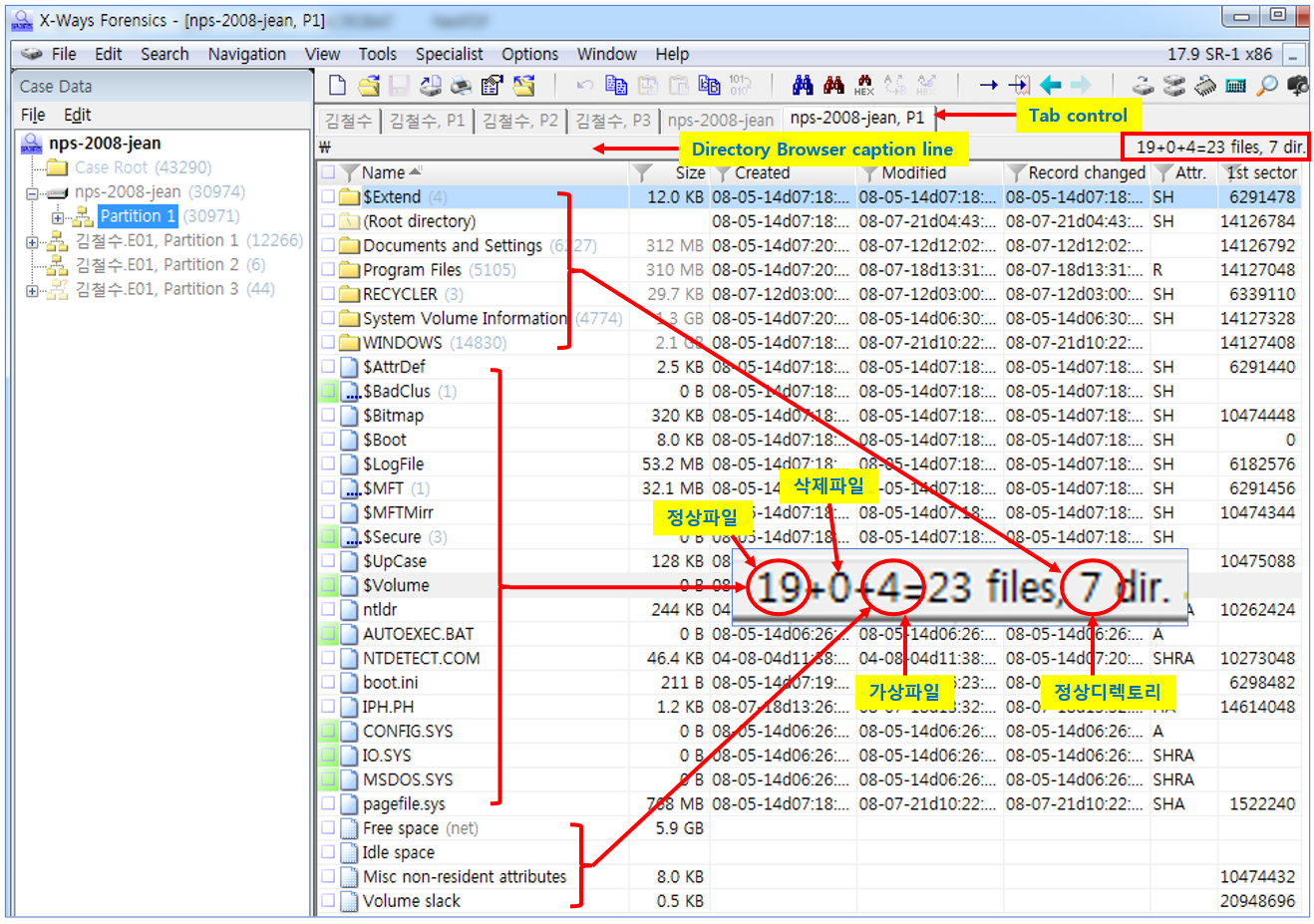
Task: Click the cyan Forward arrow icon
Action: coord(1081,86)
